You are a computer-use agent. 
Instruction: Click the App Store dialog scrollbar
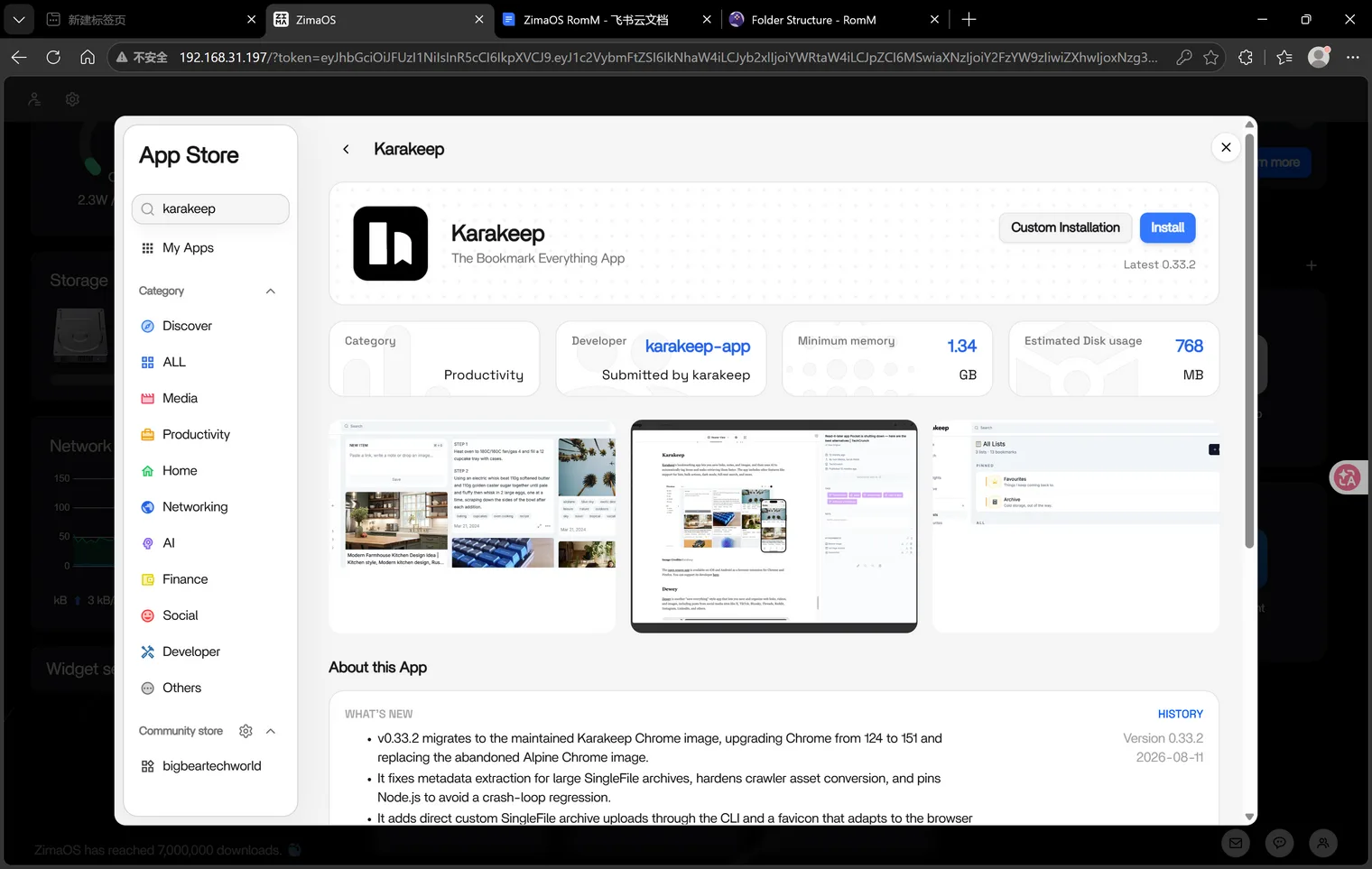coord(1249,343)
